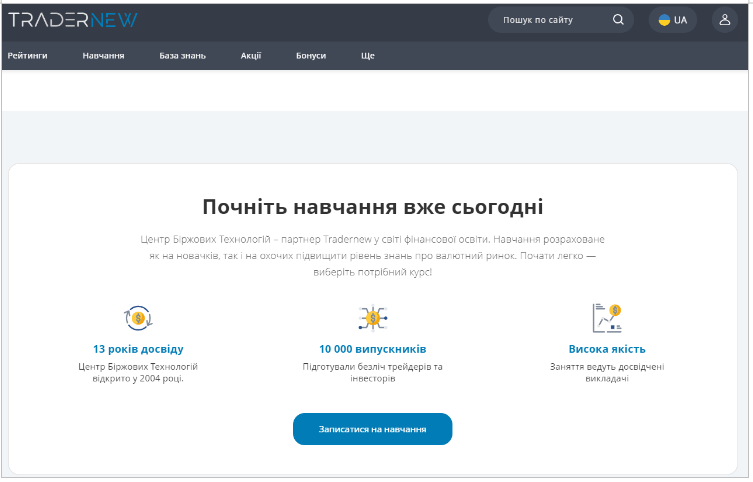Viewport: 753px width, 482px height.
Task: Click the chart quality icon
Action: point(607,318)
